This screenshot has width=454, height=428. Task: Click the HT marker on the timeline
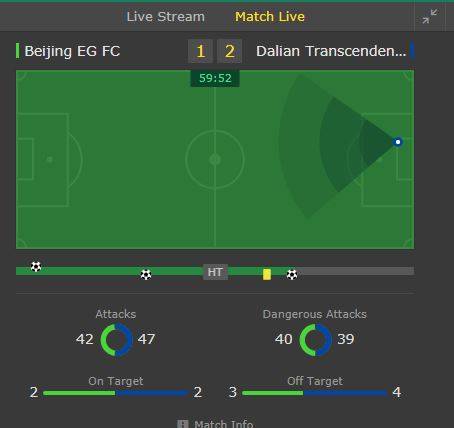point(215,272)
